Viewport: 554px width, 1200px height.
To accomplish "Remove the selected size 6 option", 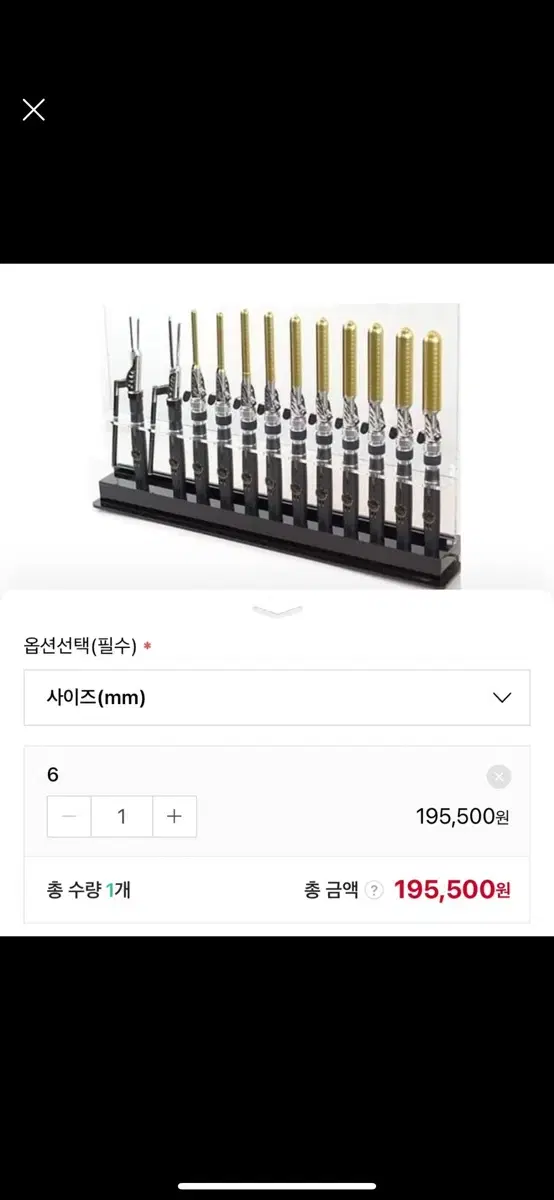I will [x=499, y=776].
